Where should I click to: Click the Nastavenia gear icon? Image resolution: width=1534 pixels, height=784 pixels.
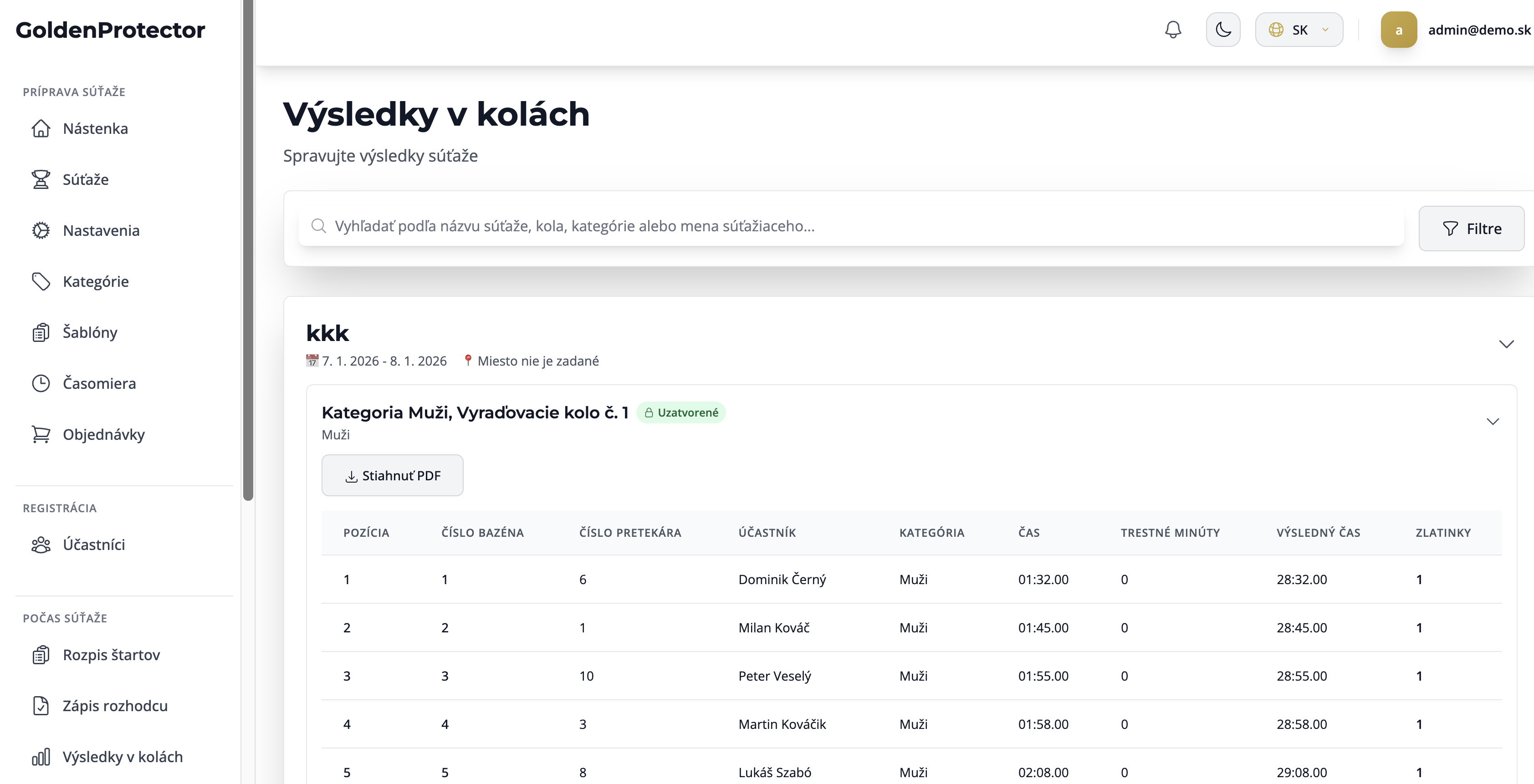pos(41,230)
